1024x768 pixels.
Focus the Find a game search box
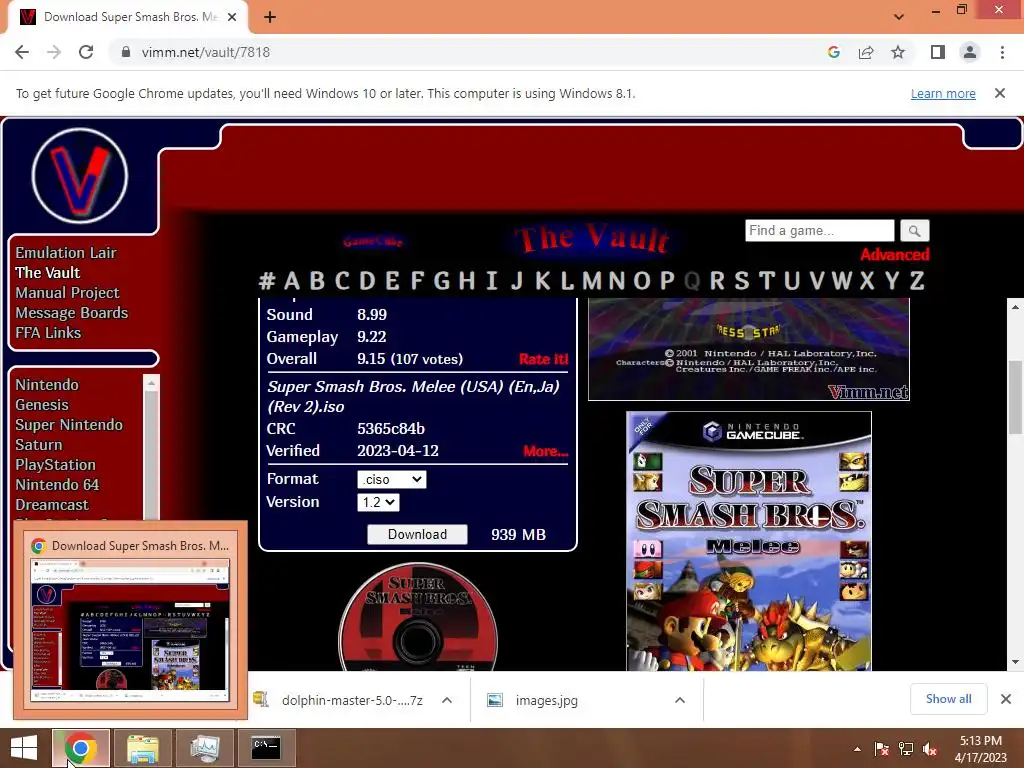pos(820,231)
